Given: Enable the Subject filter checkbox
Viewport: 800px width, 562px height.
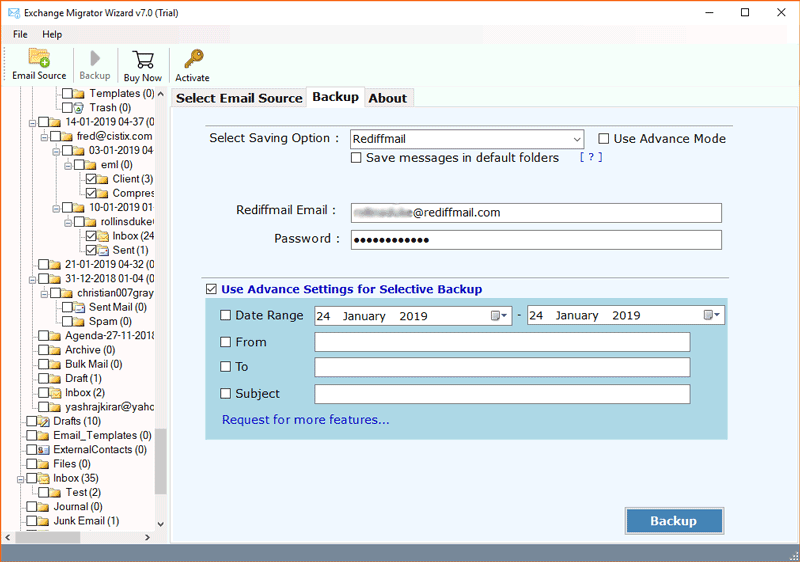Looking at the screenshot, I should point(226,393).
